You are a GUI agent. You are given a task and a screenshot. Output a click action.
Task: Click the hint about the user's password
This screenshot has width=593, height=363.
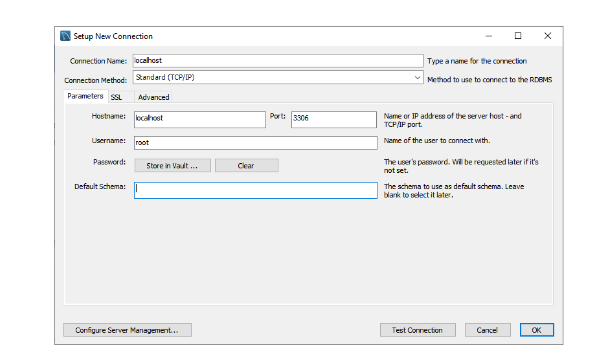[x=461, y=166]
